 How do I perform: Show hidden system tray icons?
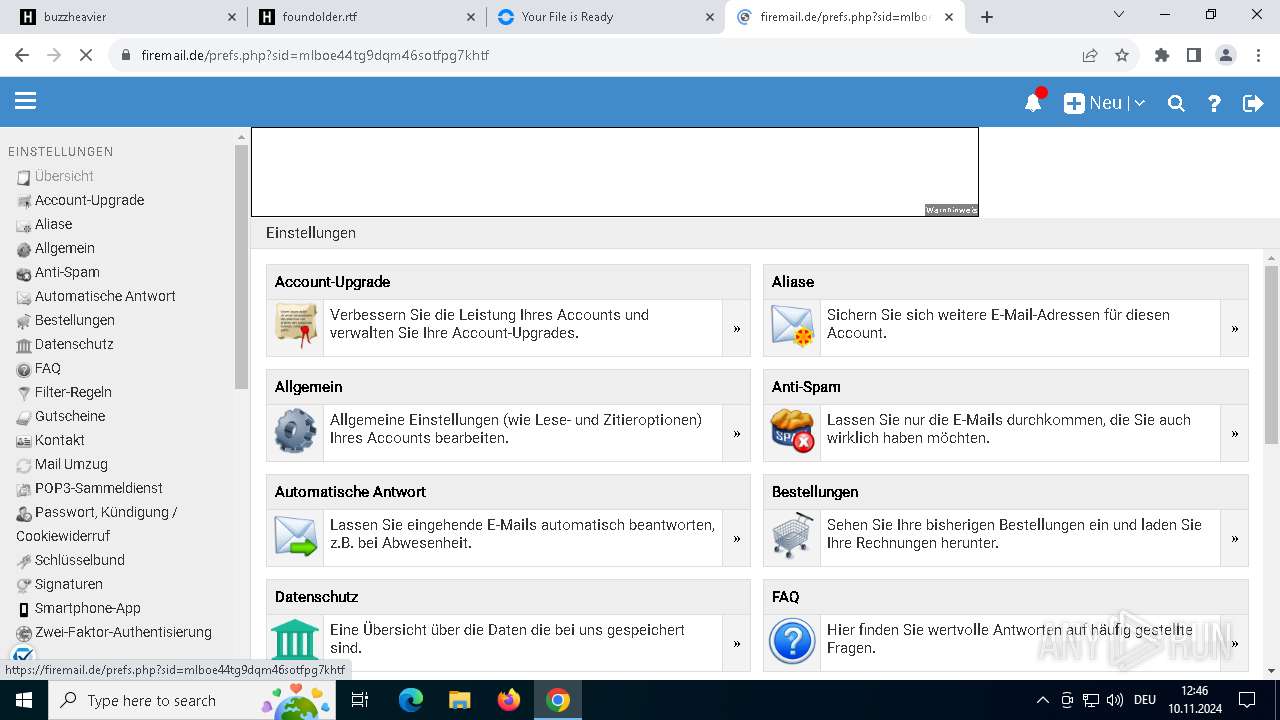point(1042,700)
